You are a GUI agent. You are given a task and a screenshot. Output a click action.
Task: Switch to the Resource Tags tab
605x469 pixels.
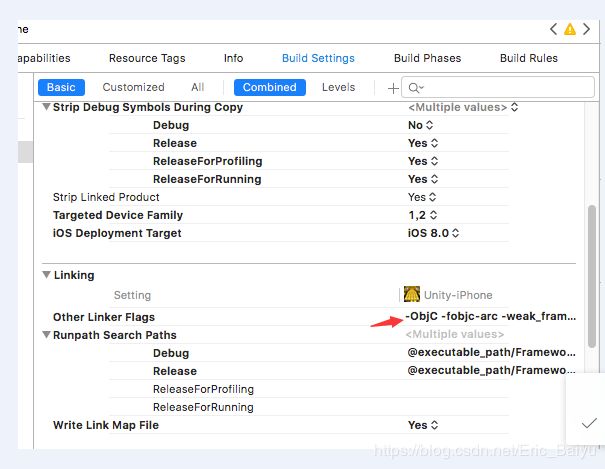click(147, 58)
